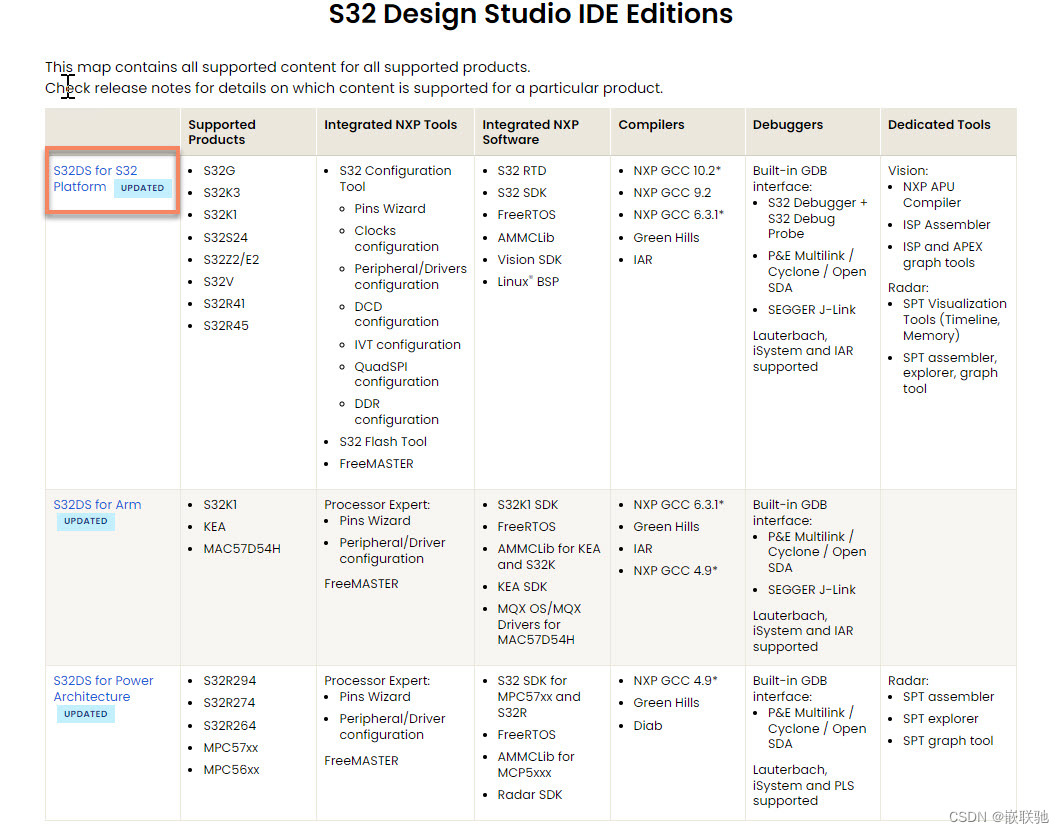Select the MAC57D54H product entry

coord(242,549)
